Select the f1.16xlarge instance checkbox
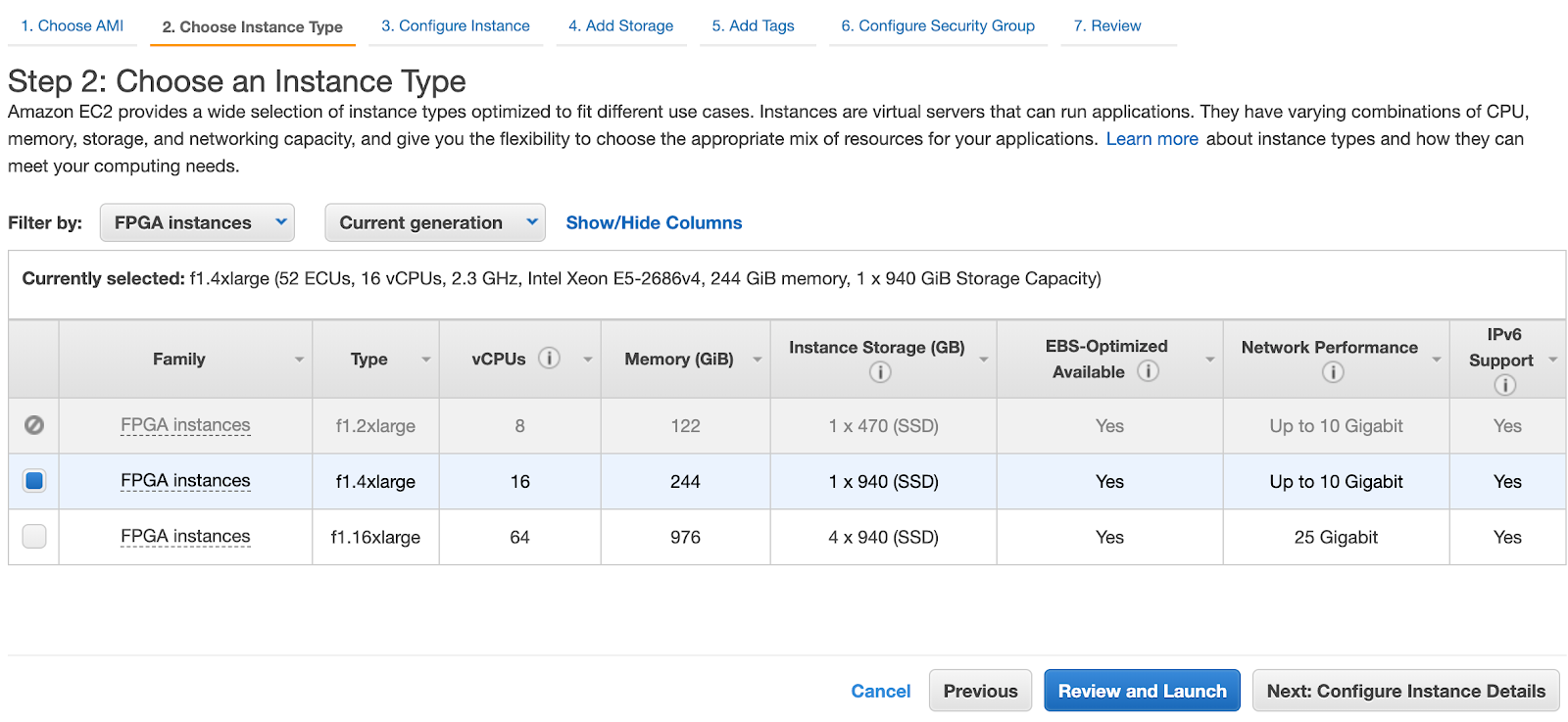Viewport: 1568px width, 722px height. pos(34,537)
